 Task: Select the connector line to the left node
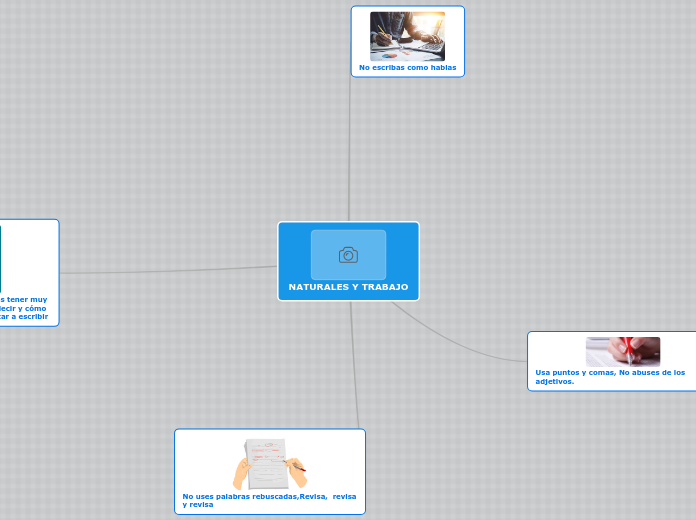[x=170, y=271]
